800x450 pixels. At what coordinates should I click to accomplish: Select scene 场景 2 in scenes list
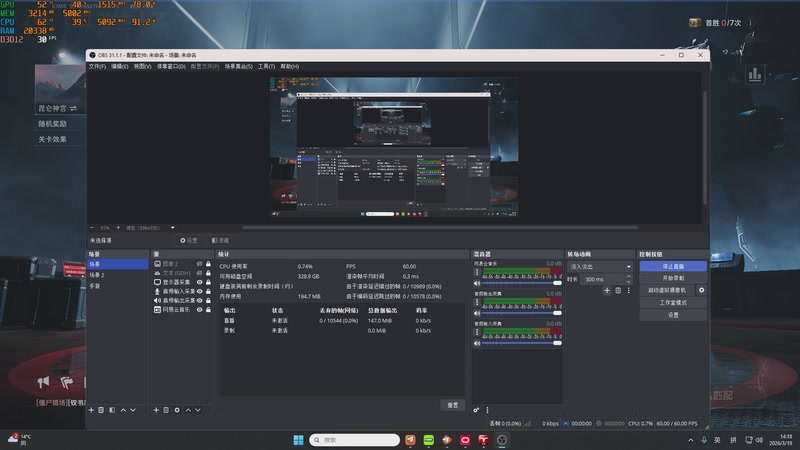(118, 275)
